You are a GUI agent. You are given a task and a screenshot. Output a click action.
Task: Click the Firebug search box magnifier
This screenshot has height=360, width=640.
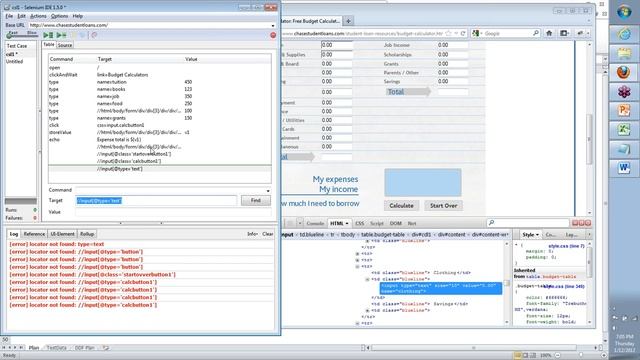(x=491, y=223)
